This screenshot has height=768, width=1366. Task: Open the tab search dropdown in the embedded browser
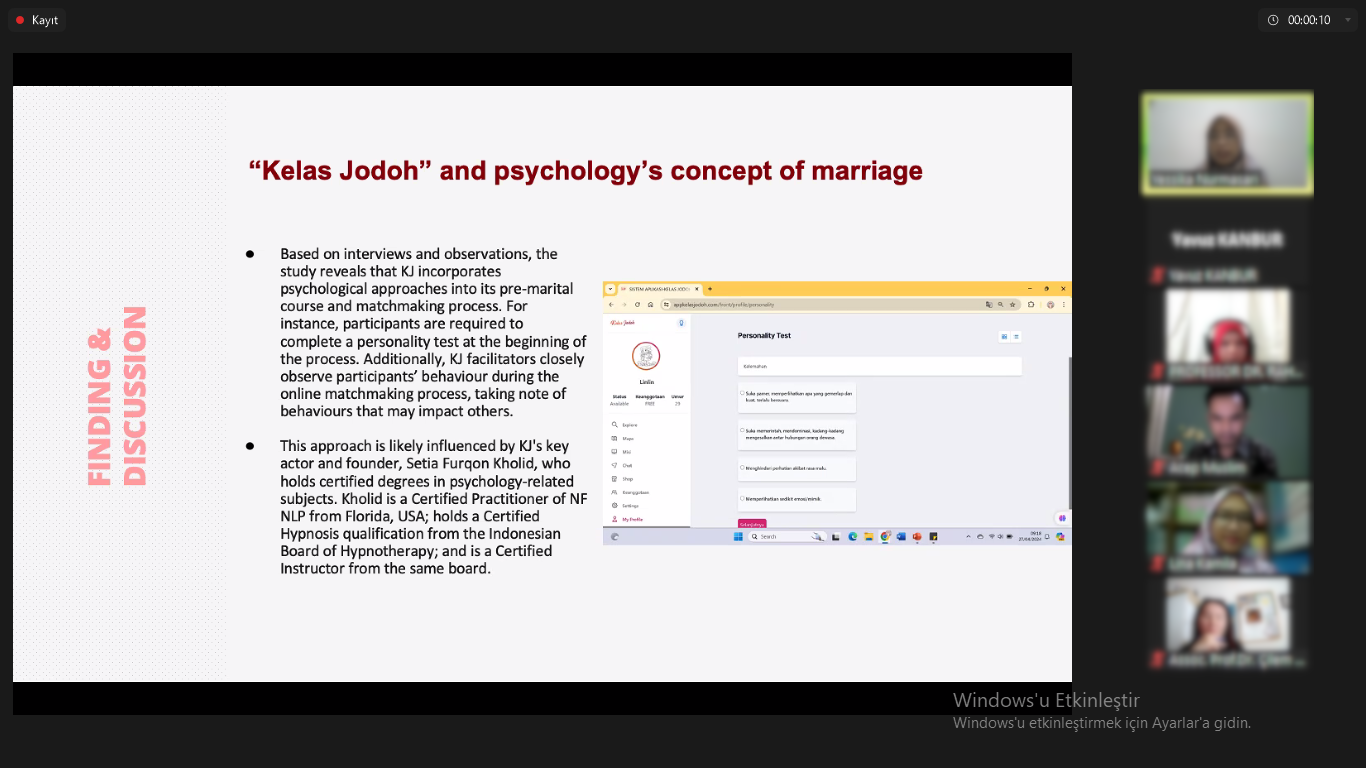click(610, 289)
